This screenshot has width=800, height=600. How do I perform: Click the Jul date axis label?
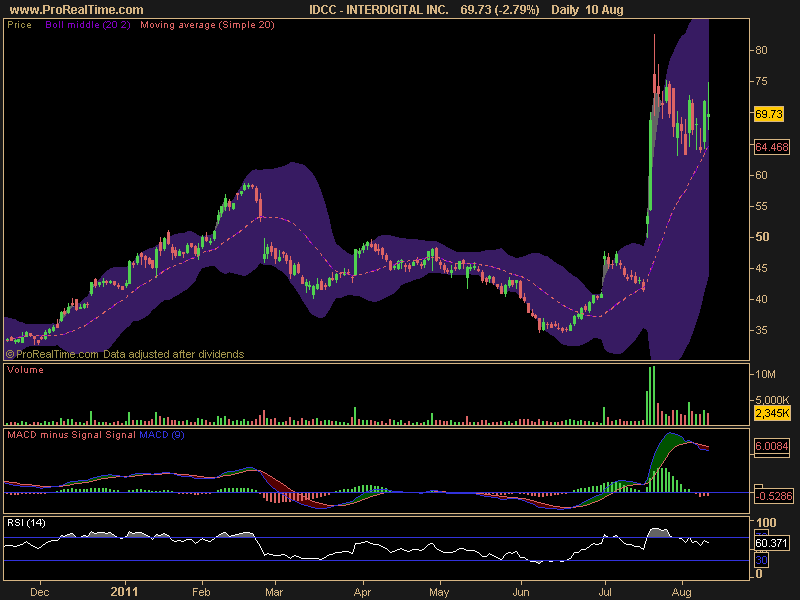[605, 592]
